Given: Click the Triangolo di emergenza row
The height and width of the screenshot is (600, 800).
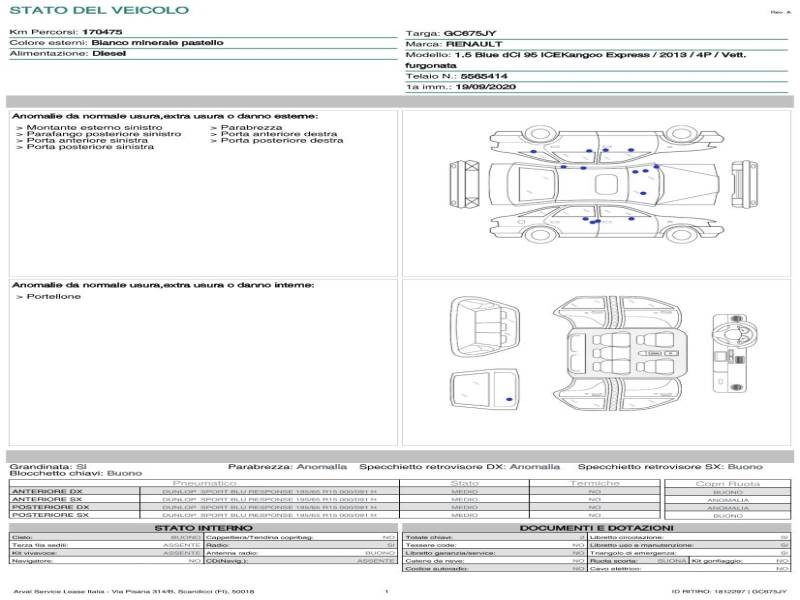Looking at the screenshot, I should pyautogui.click(x=689, y=553).
